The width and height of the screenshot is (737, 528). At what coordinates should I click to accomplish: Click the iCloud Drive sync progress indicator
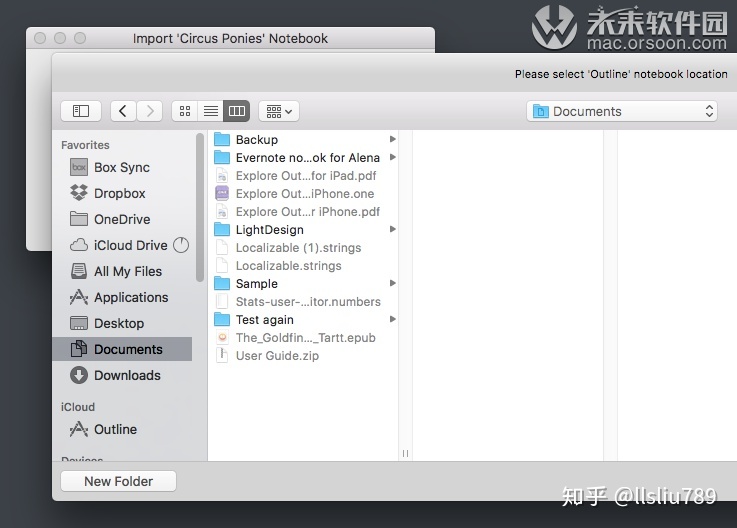tap(181, 245)
